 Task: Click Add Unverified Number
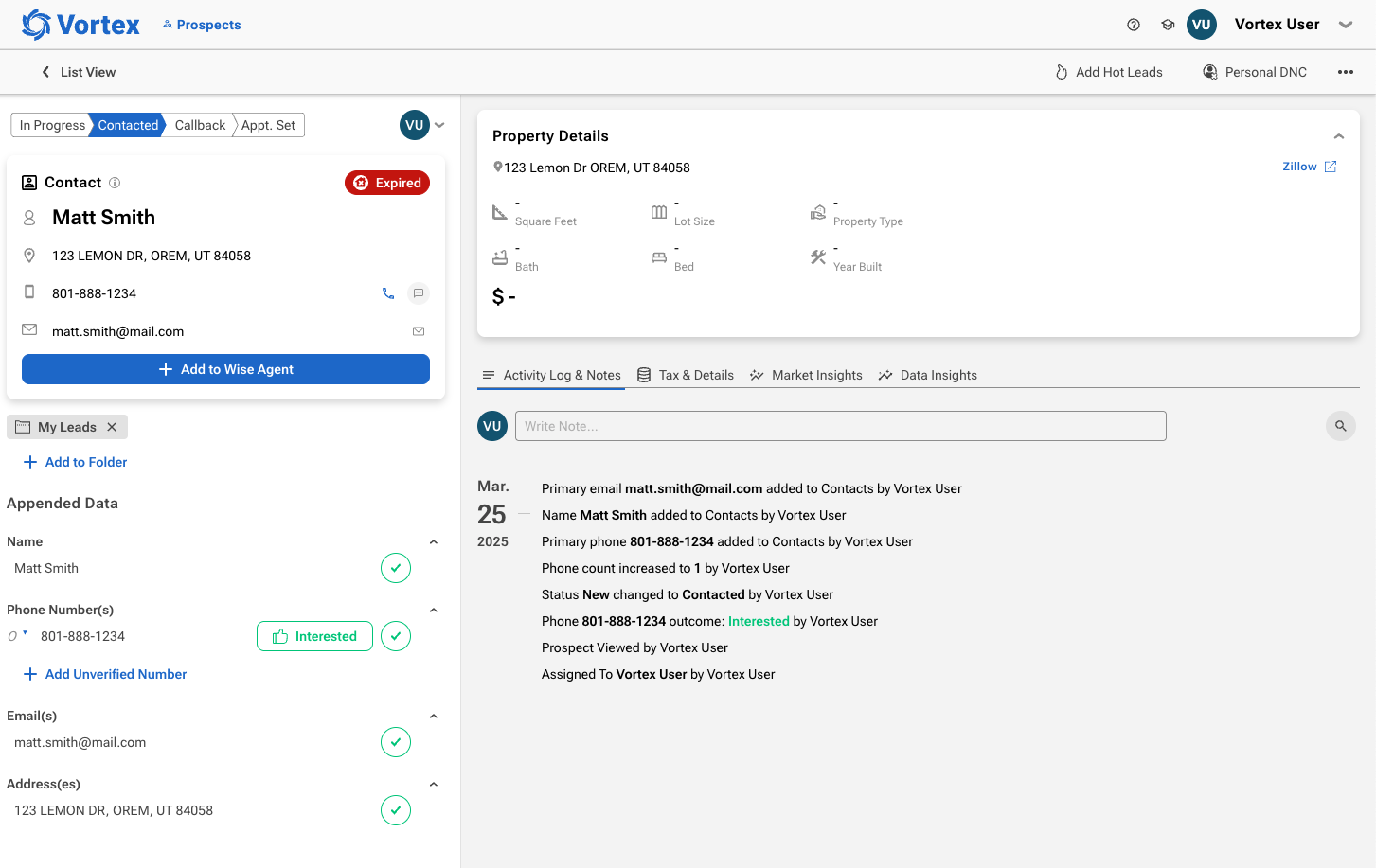pyautogui.click(x=105, y=674)
